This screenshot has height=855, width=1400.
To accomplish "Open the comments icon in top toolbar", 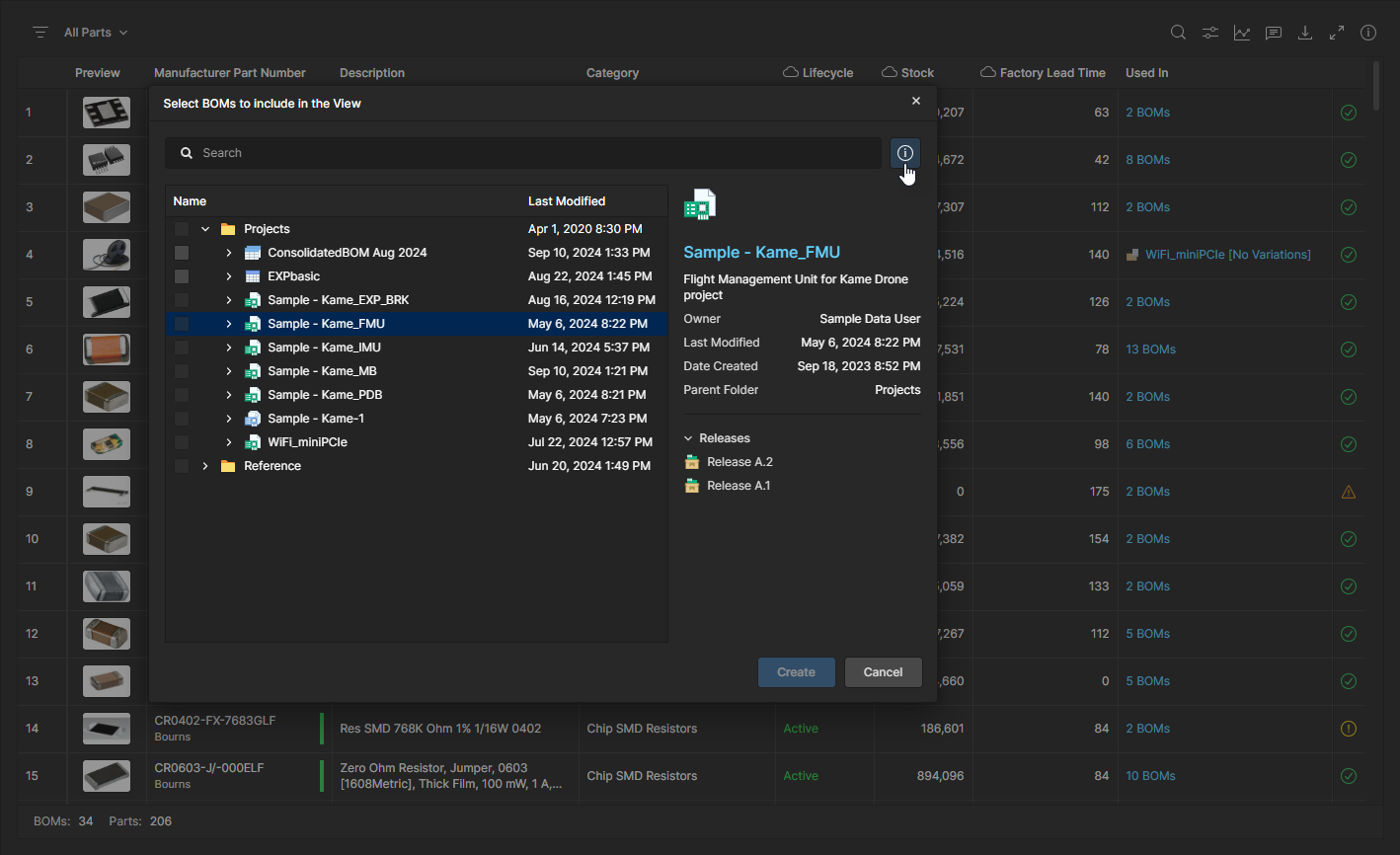I will pyautogui.click(x=1274, y=33).
